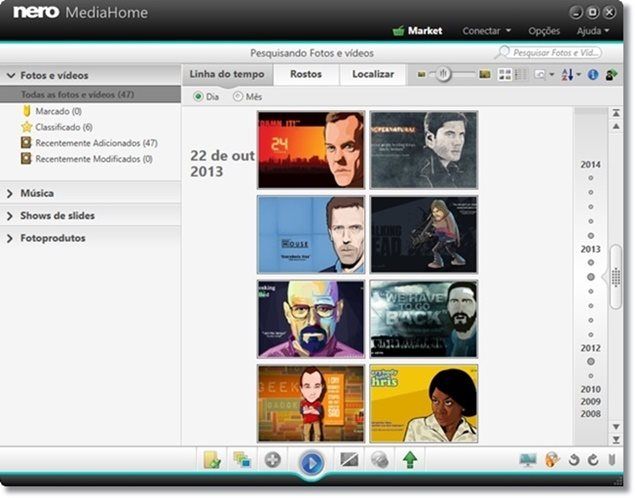
Task: Open the 24 Jack Bauer thumbnail
Action: pos(311,150)
